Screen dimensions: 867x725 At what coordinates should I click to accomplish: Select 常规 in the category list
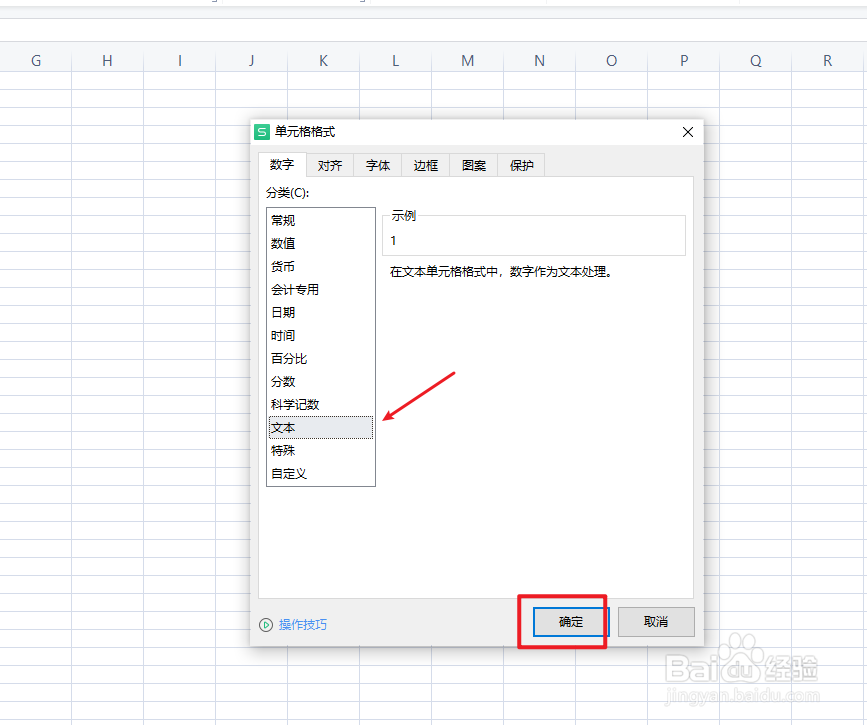(321, 220)
